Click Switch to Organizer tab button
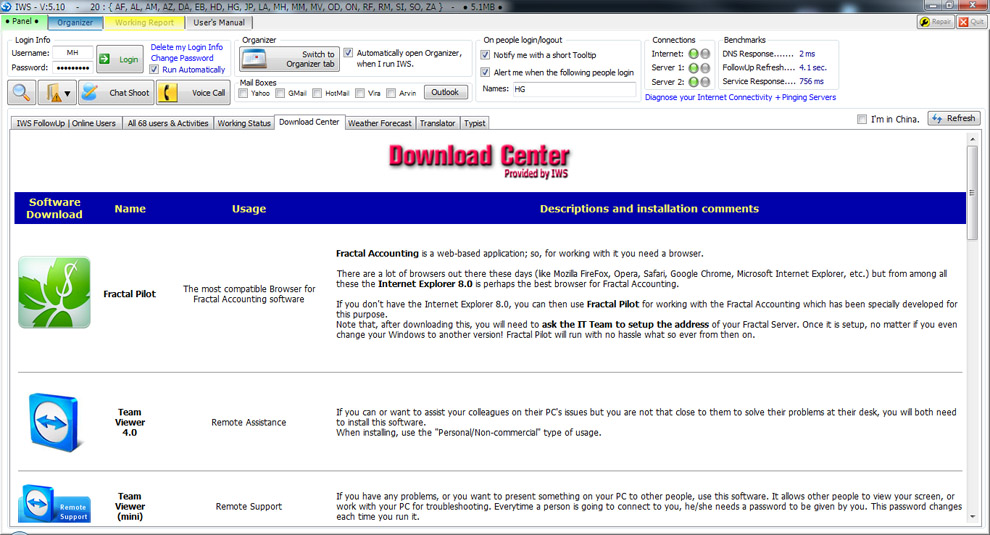 pos(289,59)
